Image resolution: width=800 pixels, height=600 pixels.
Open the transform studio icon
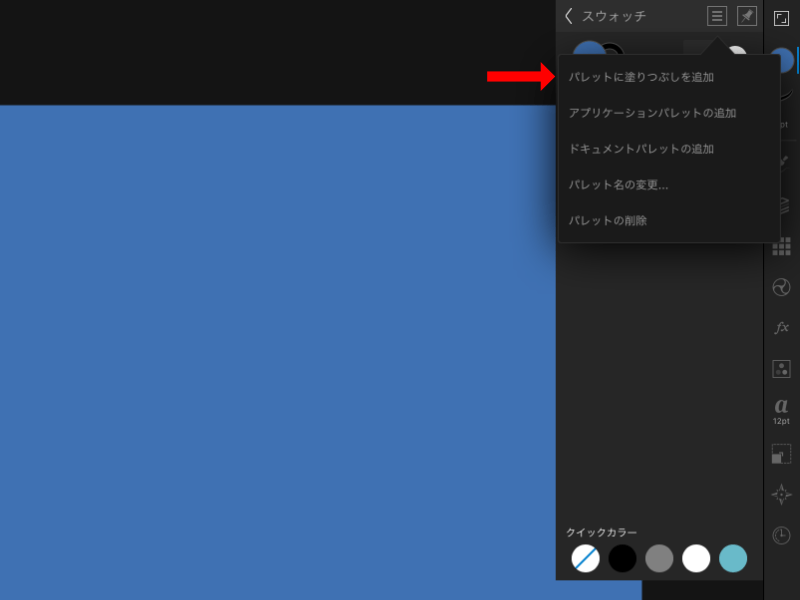pos(781,454)
